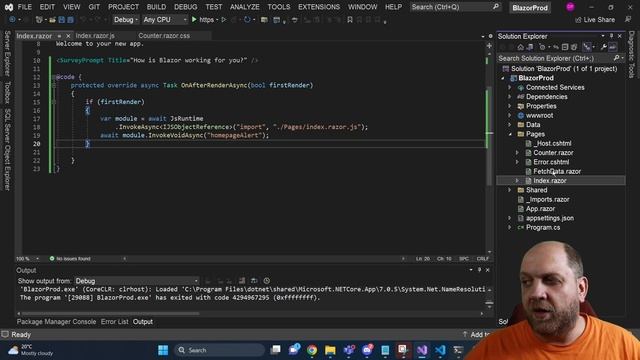640x360 pixels.
Task: Expand the Dependencies node
Action: click(x=509, y=97)
